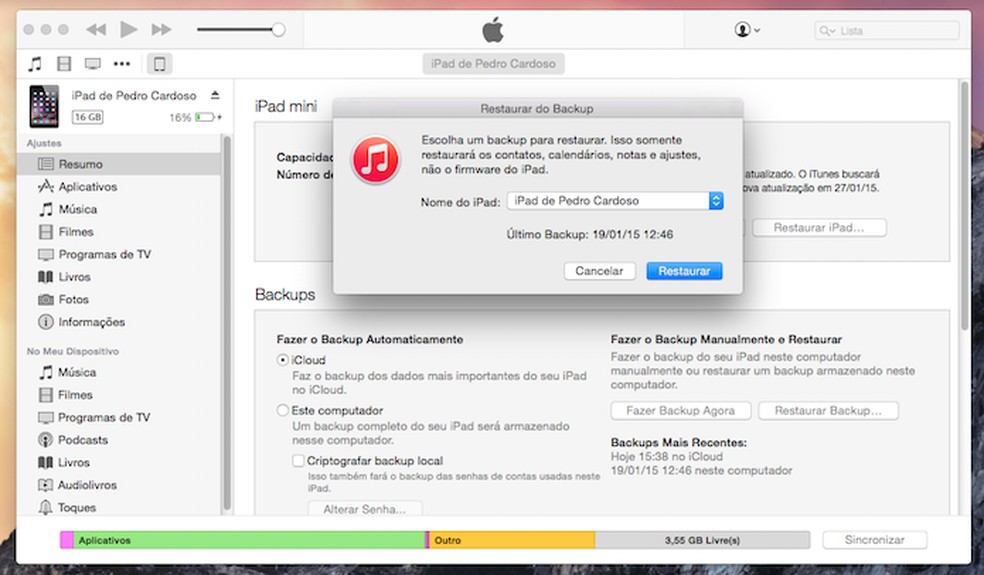This screenshot has height=575, width=984.
Task: Click the Hoje 15:38 no iCloud entry
Action: coord(666,456)
